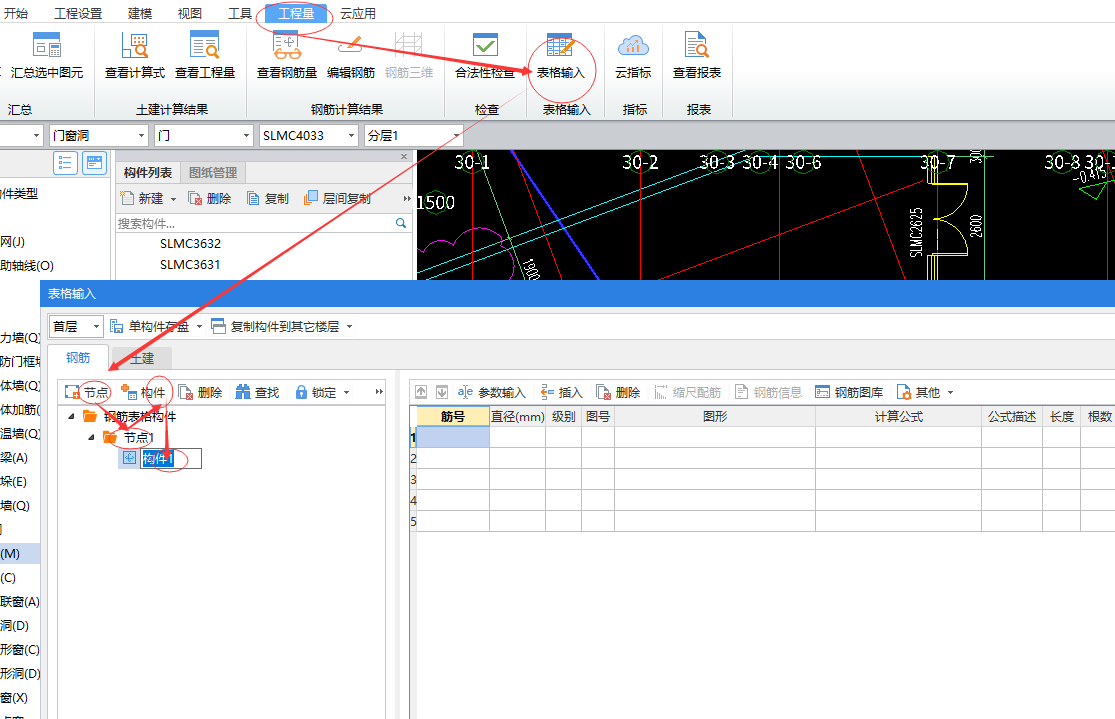Add a 构件 in table input

pyautogui.click(x=143, y=393)
